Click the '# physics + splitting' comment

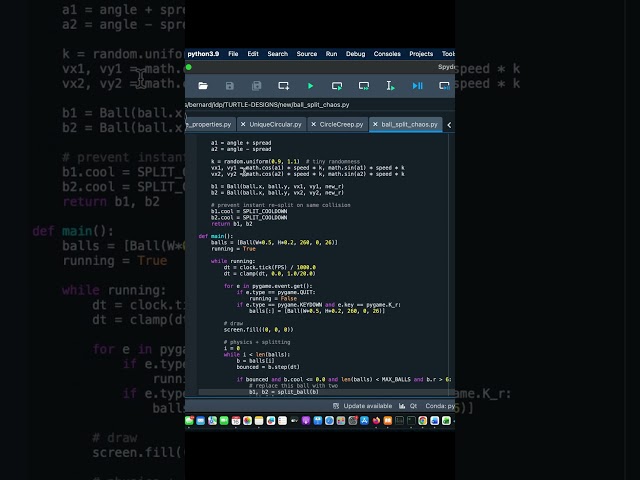pyautogui.click(x=257, y=342)
